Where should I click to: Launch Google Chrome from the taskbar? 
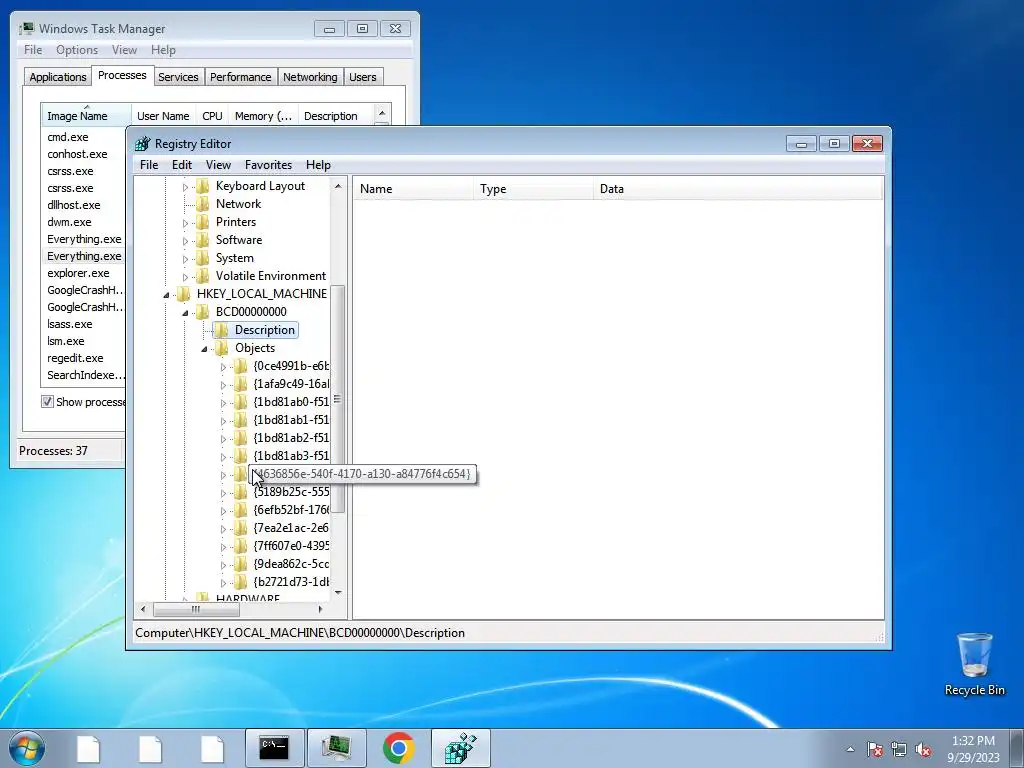[398, 748]
